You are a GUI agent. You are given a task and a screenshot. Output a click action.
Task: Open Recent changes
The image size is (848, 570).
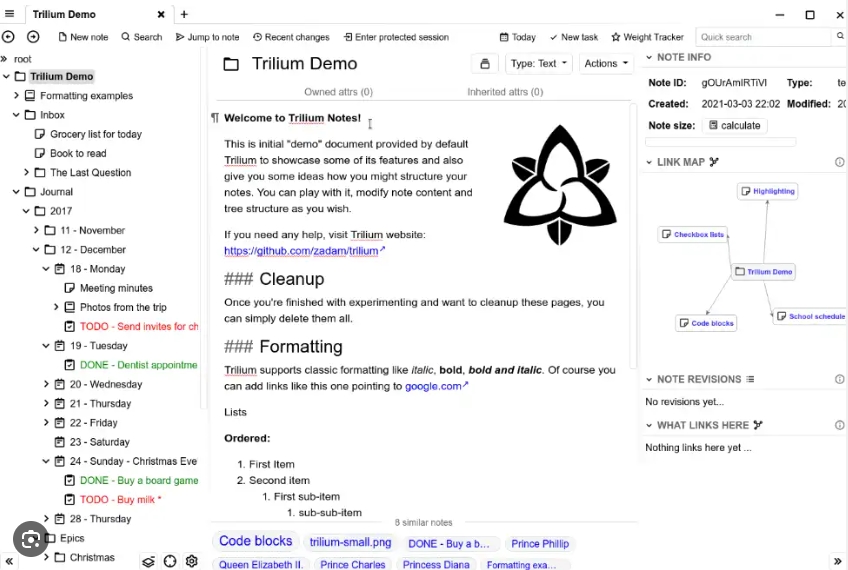[x=291, y=37]
